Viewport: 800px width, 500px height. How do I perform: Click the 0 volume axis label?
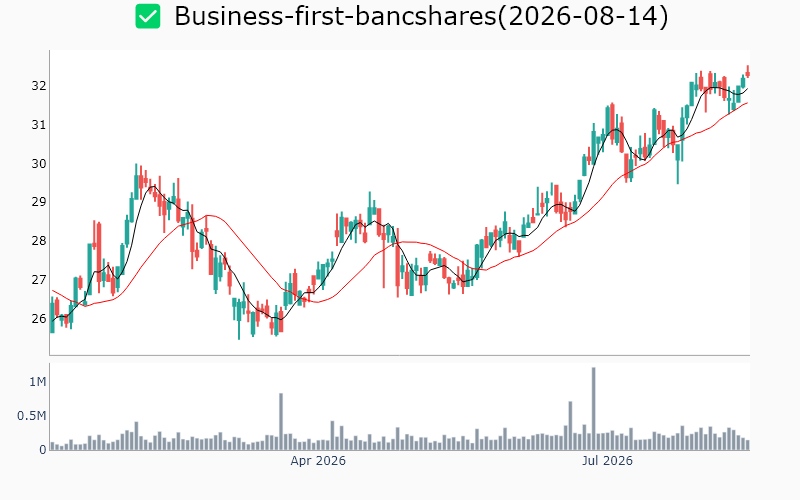(x=42, y=450)
